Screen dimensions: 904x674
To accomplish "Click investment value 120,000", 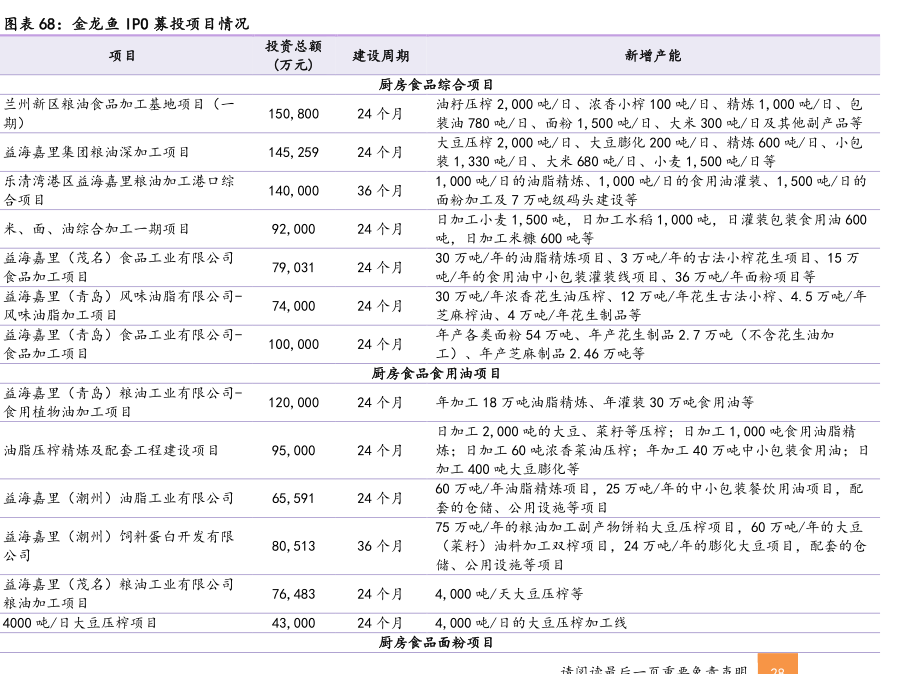I will pos(293,402).
